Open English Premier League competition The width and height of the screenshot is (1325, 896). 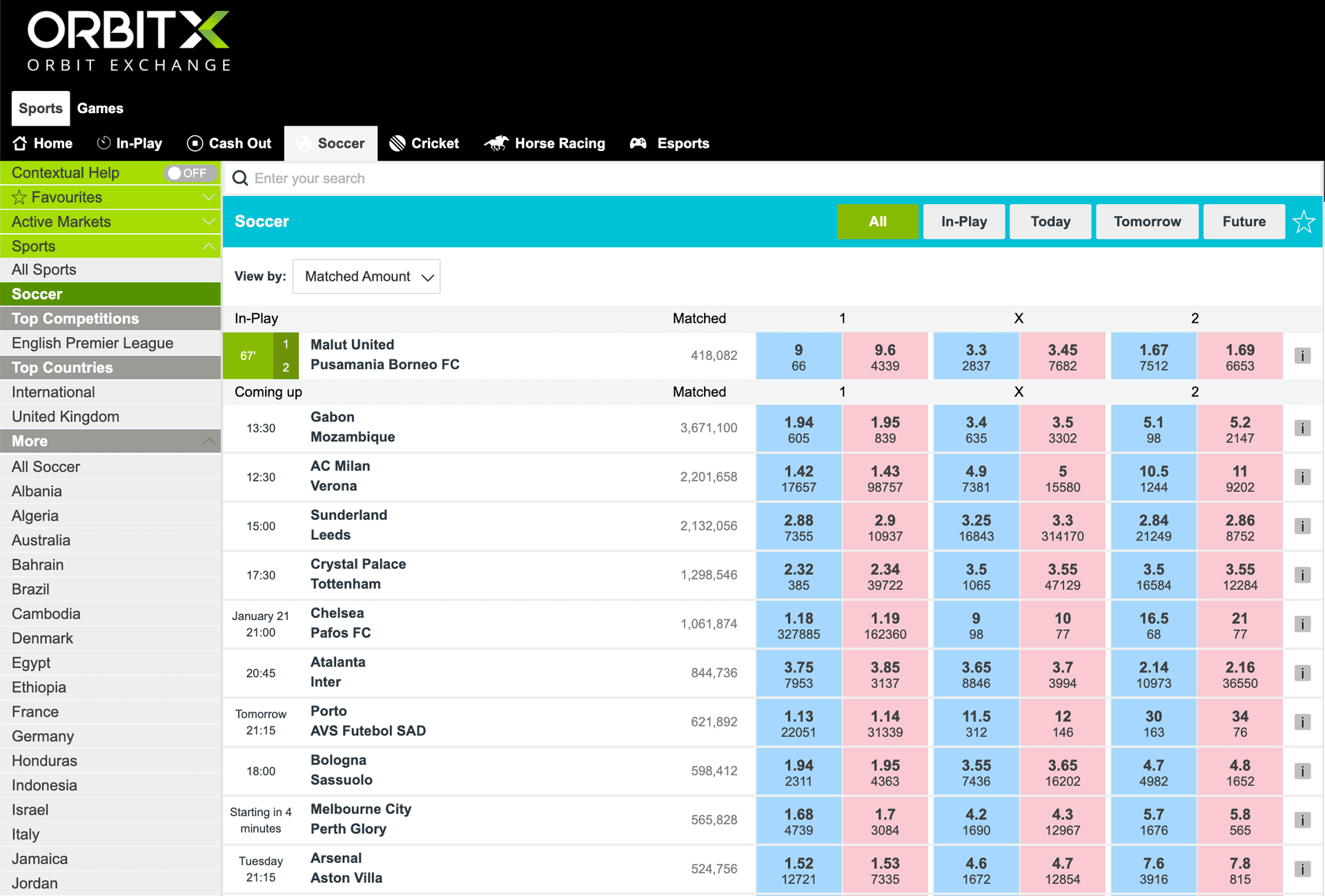[110, 343]
